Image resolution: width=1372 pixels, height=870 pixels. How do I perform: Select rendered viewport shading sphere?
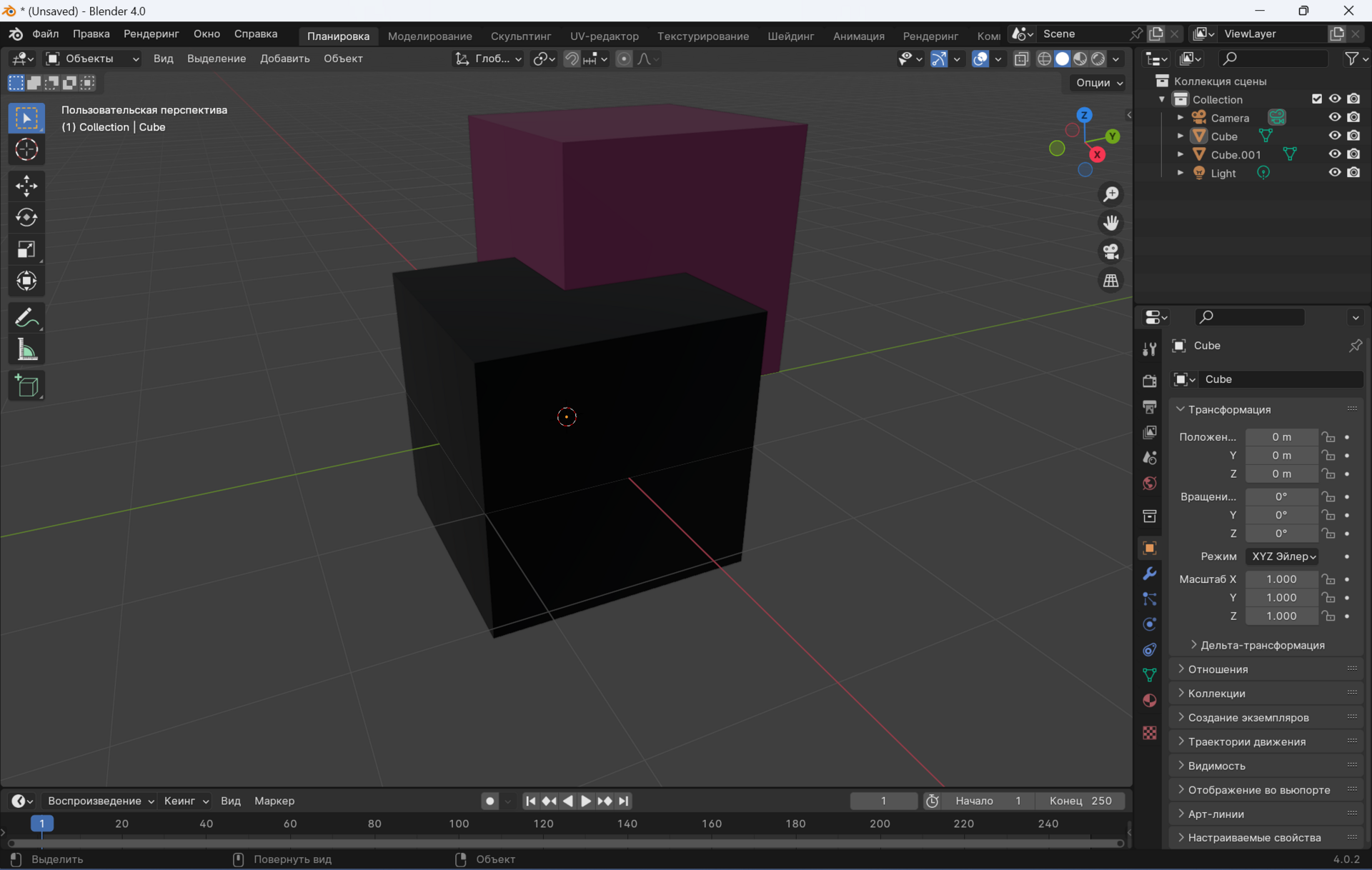pyautogui.click(x=1098, y=59)
